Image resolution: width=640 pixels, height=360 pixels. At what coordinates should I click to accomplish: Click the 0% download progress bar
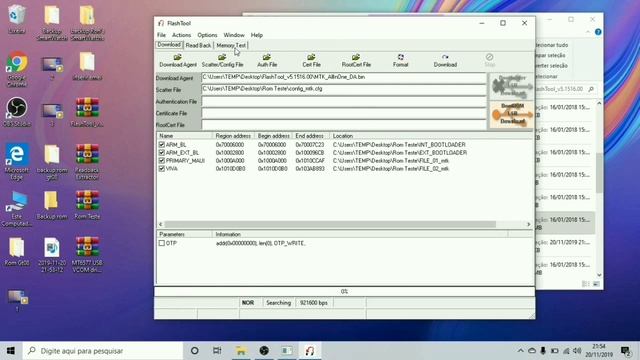pyautogui.click(x=344, y=291)
